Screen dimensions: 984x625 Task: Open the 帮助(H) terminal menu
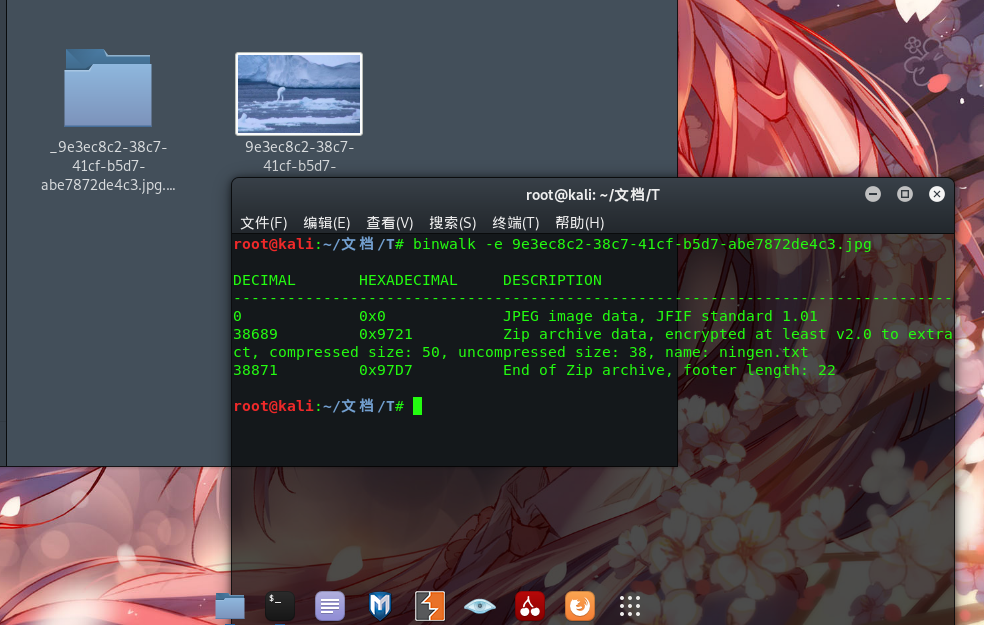click(x=579, y=223)
